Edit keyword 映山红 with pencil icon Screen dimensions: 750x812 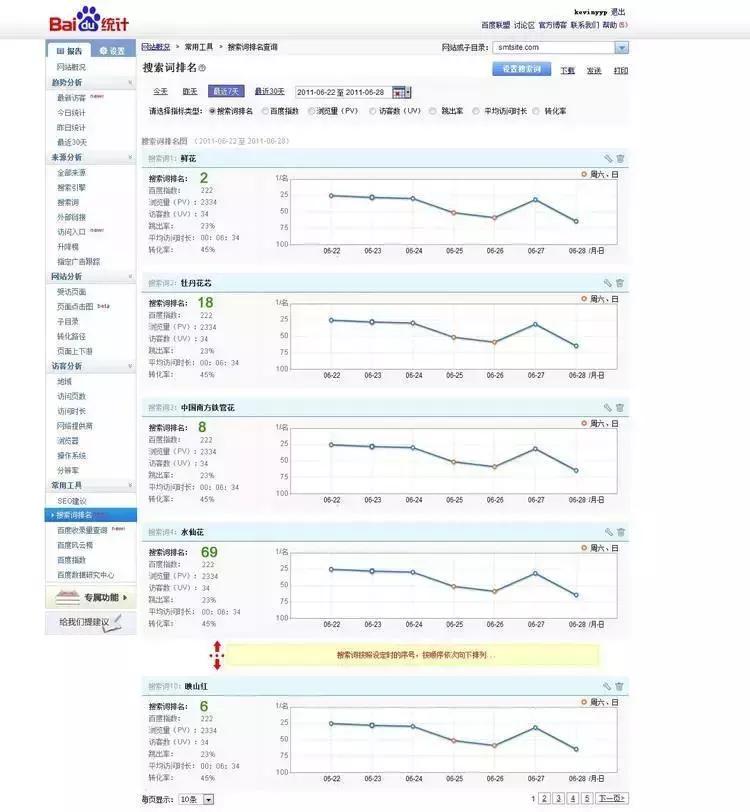(608, 686)
